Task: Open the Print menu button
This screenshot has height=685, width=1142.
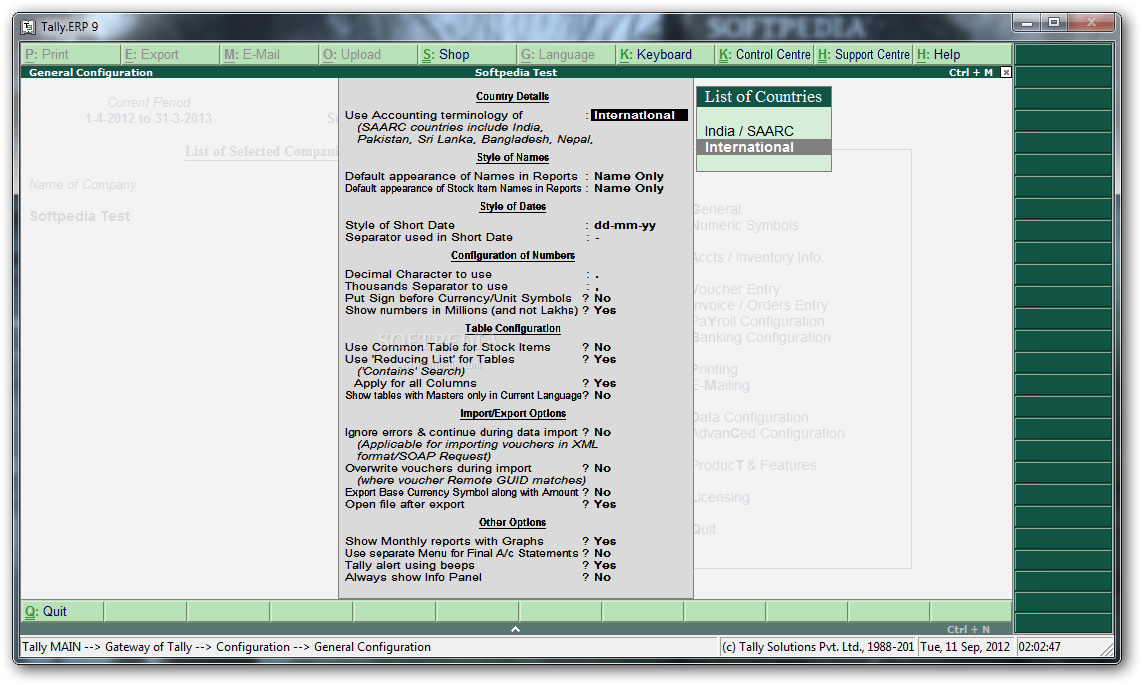Action: pyautogui.click(x=71, y=55)
